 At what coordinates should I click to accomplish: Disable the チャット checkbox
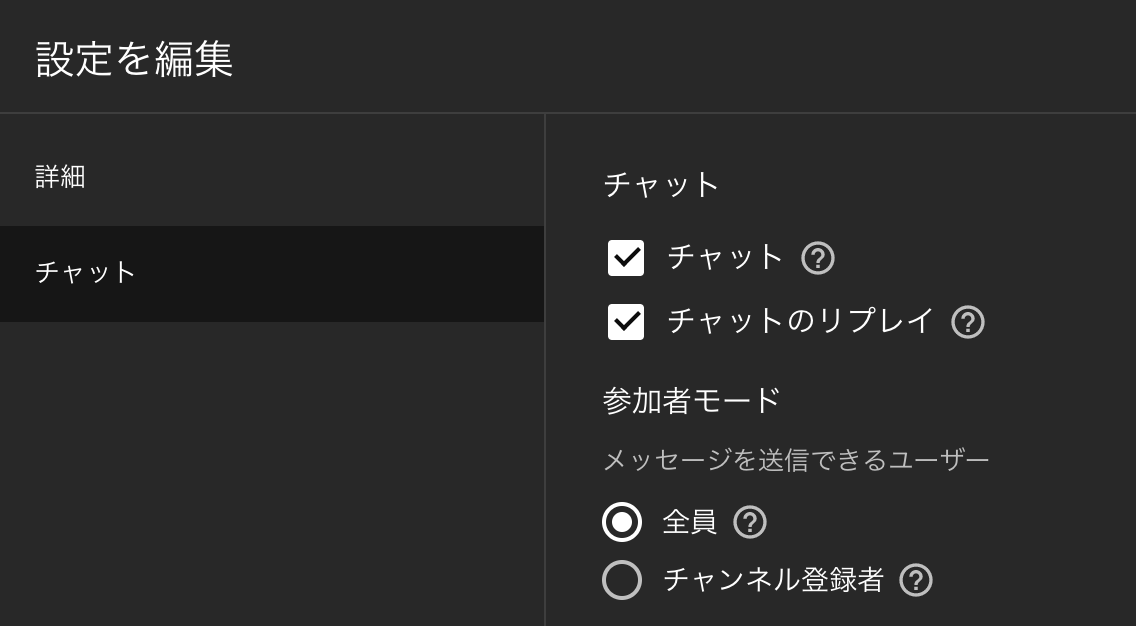click(x=625, y=258)
